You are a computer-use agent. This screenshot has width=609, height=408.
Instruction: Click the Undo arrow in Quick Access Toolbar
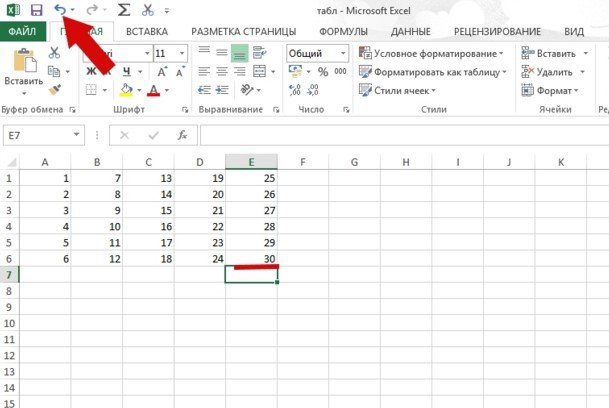[58, 9]
